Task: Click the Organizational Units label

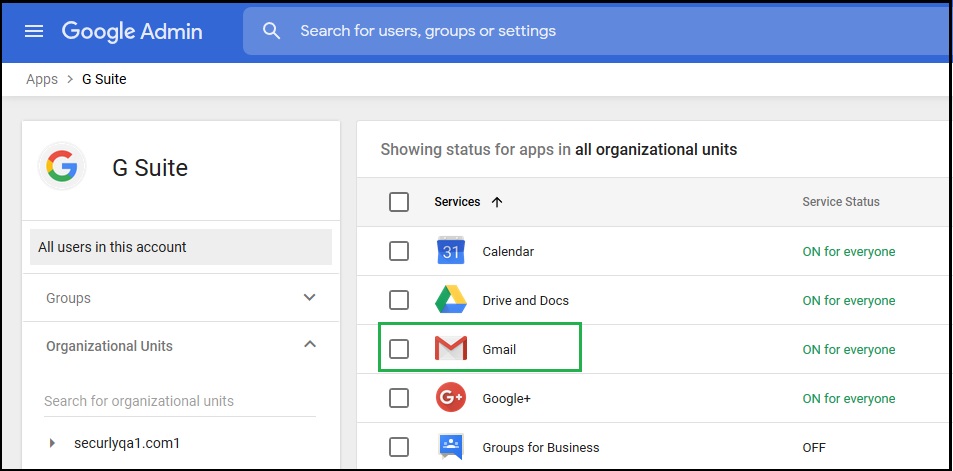Action: click(x=109, y=346)
